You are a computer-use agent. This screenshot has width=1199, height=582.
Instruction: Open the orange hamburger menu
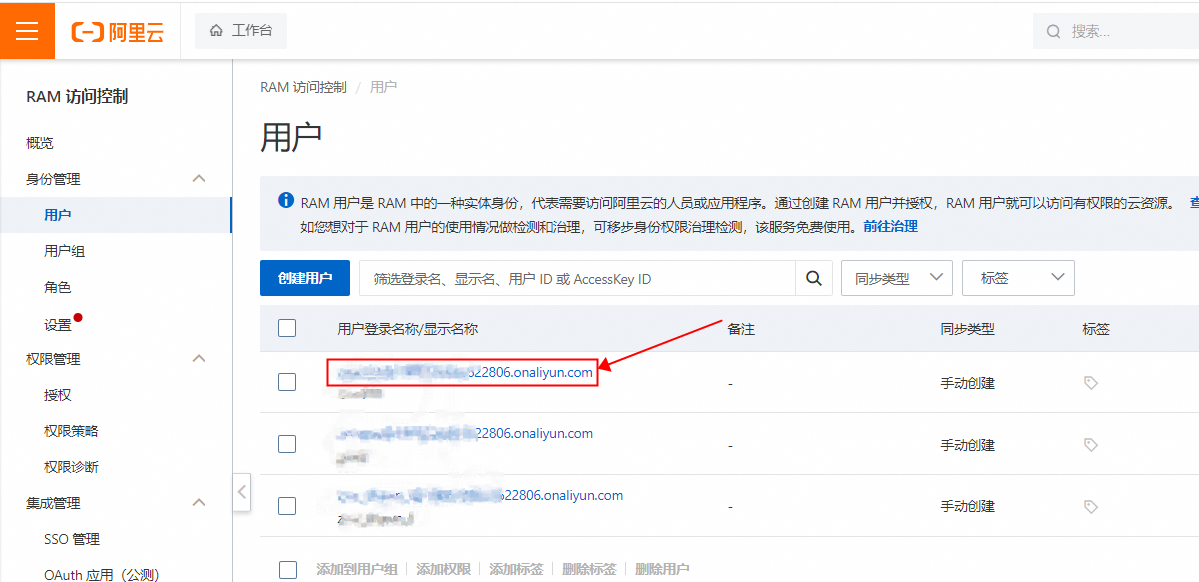[x=27, y=31]
